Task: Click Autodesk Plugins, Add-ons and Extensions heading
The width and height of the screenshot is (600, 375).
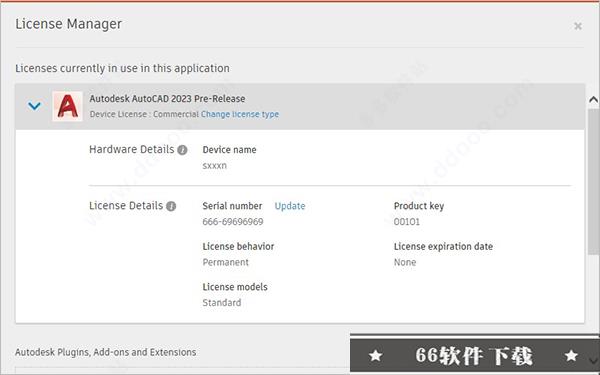Action: [106, 352]
